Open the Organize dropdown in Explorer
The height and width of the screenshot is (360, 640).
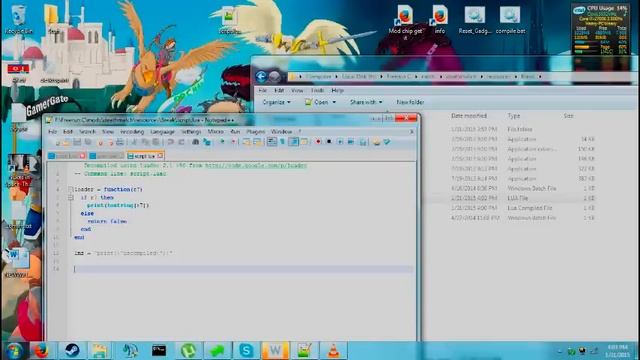276,102
